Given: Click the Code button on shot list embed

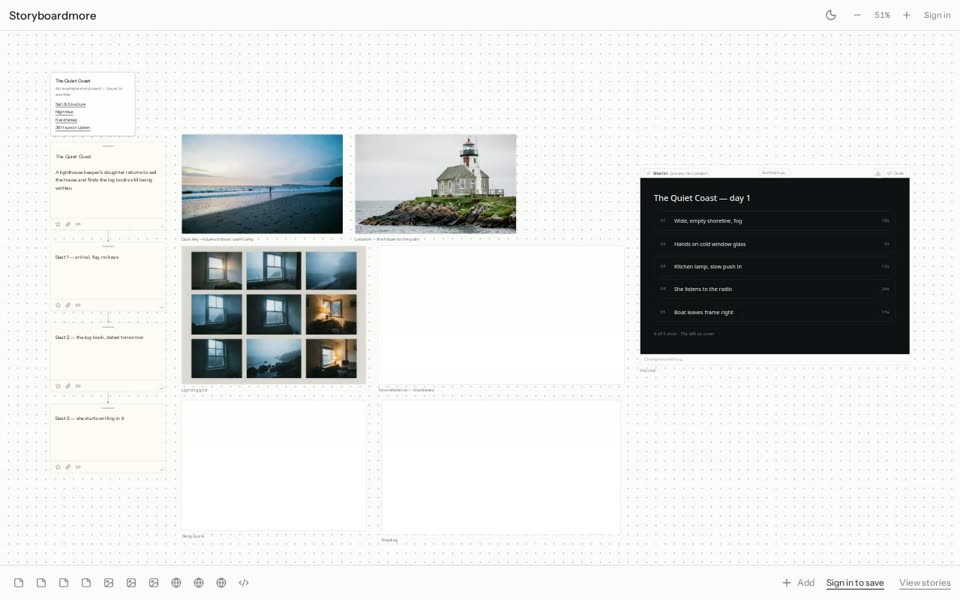Looking at the screenshot, I should click(x=896, y=173).
